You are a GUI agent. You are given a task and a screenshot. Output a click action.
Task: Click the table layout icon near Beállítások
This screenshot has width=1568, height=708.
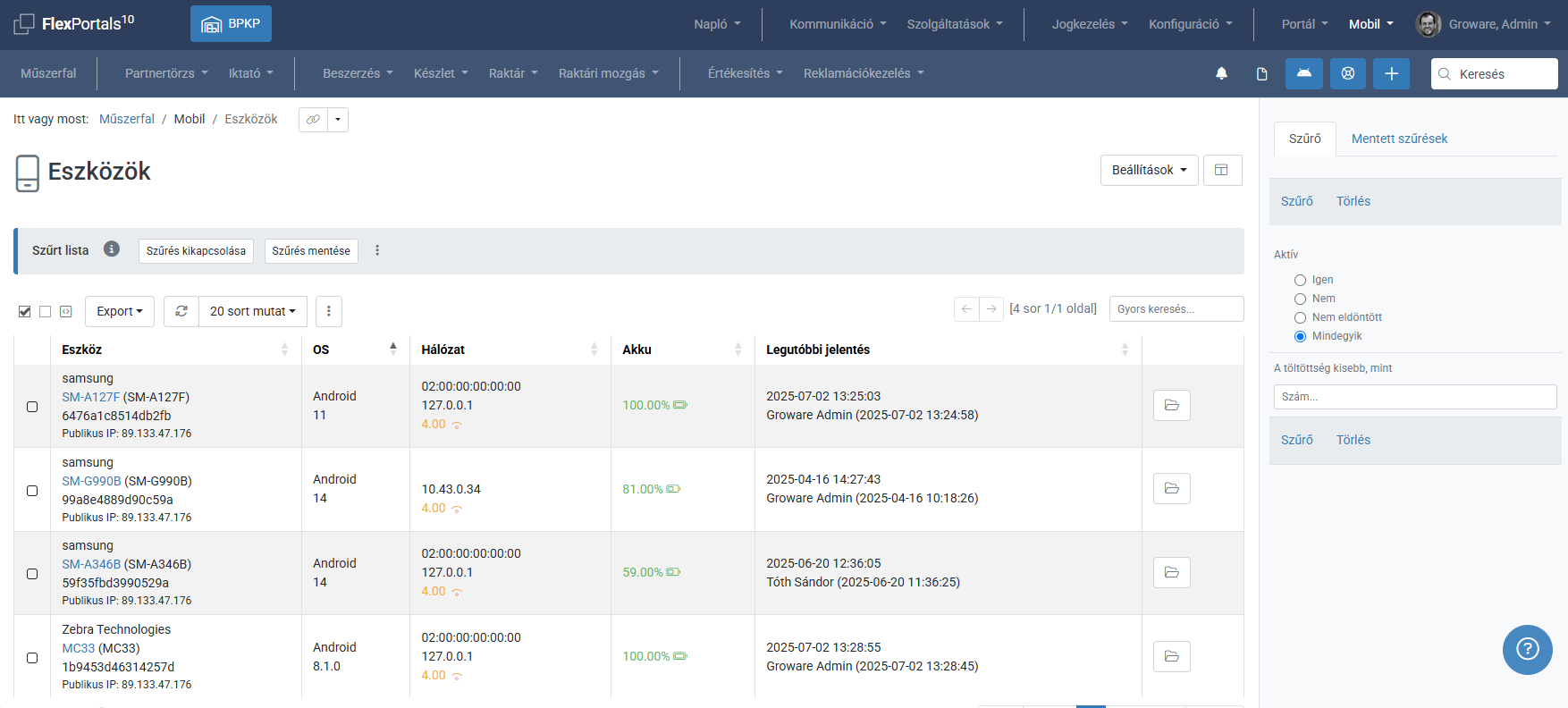point(1222,170)
